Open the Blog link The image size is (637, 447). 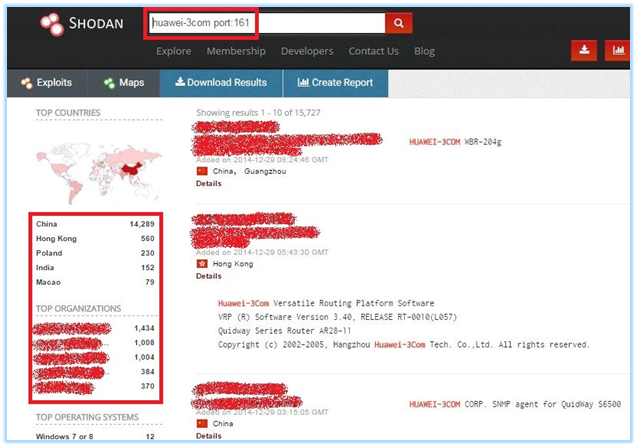point(425,51)
